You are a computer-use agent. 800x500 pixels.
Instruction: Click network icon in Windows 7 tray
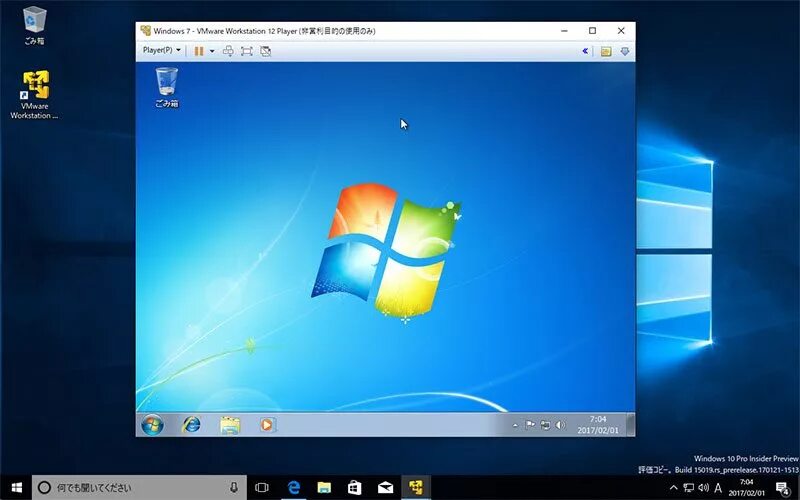click(545, 425)
